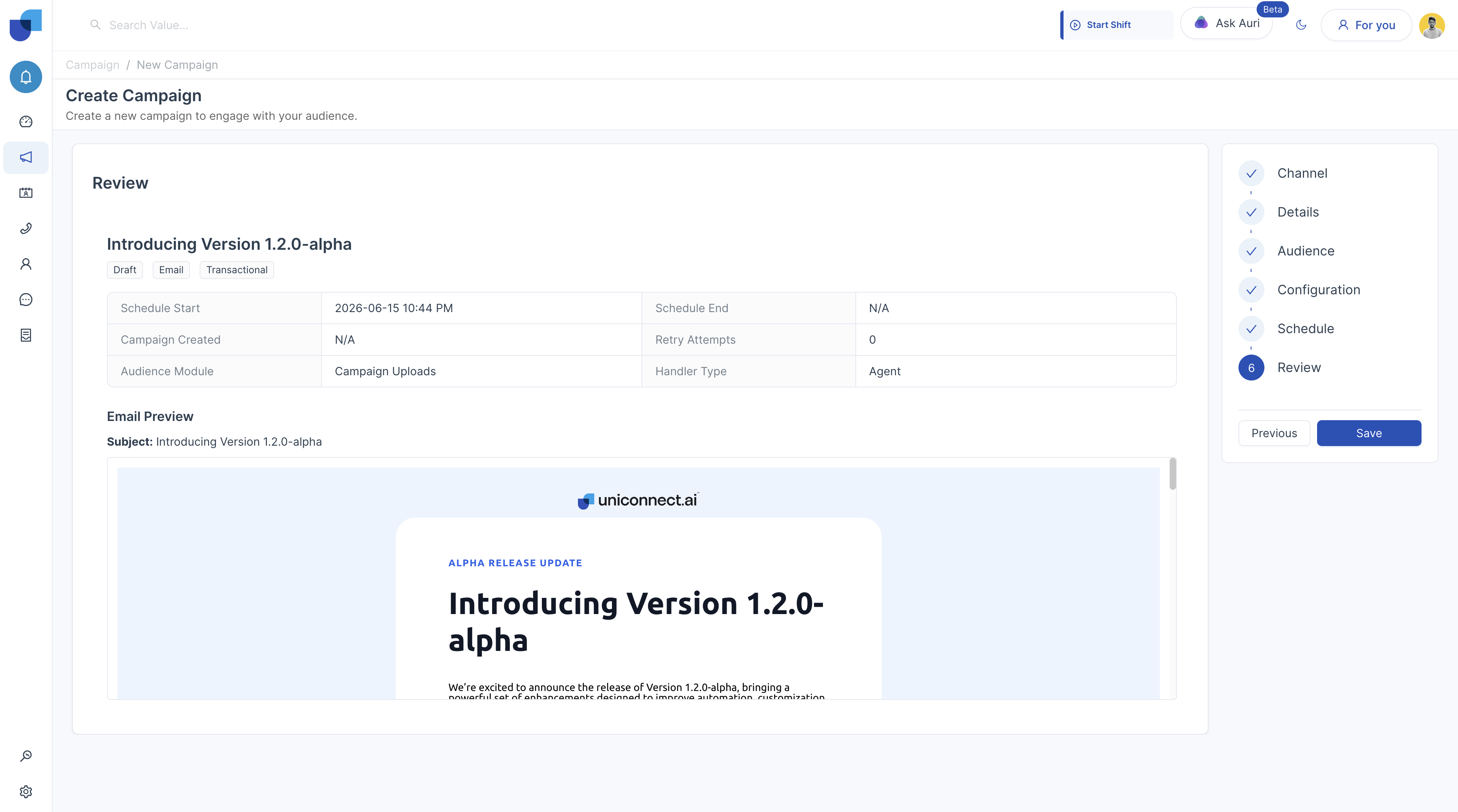Go to the Channel step
This screenshot has width=1458, height=812.
click(x=1302, y=173)
